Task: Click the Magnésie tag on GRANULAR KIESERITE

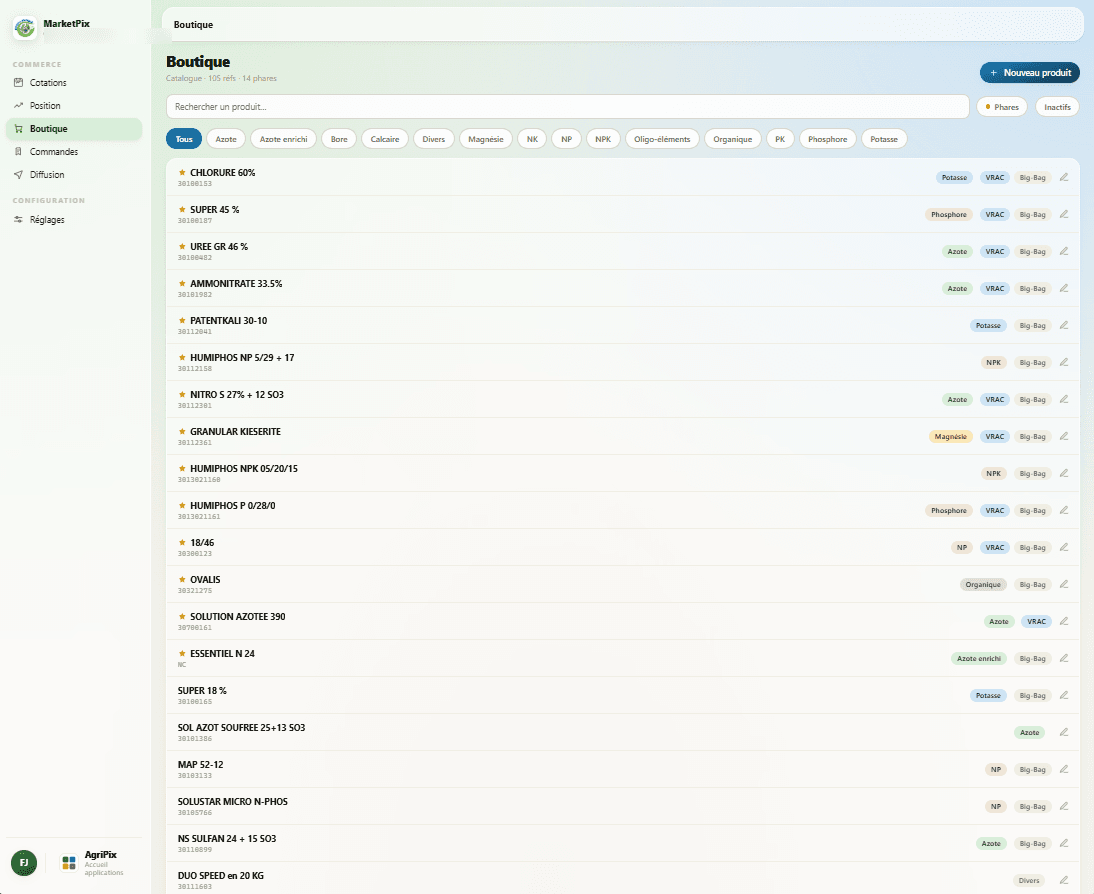Action: tap(950, 436)
